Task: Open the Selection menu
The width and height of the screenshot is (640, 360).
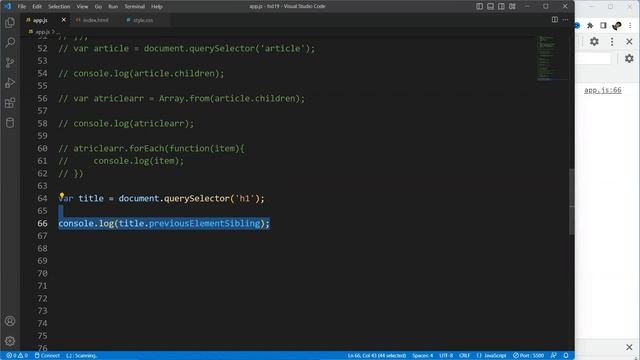Action: pos(59,7)
